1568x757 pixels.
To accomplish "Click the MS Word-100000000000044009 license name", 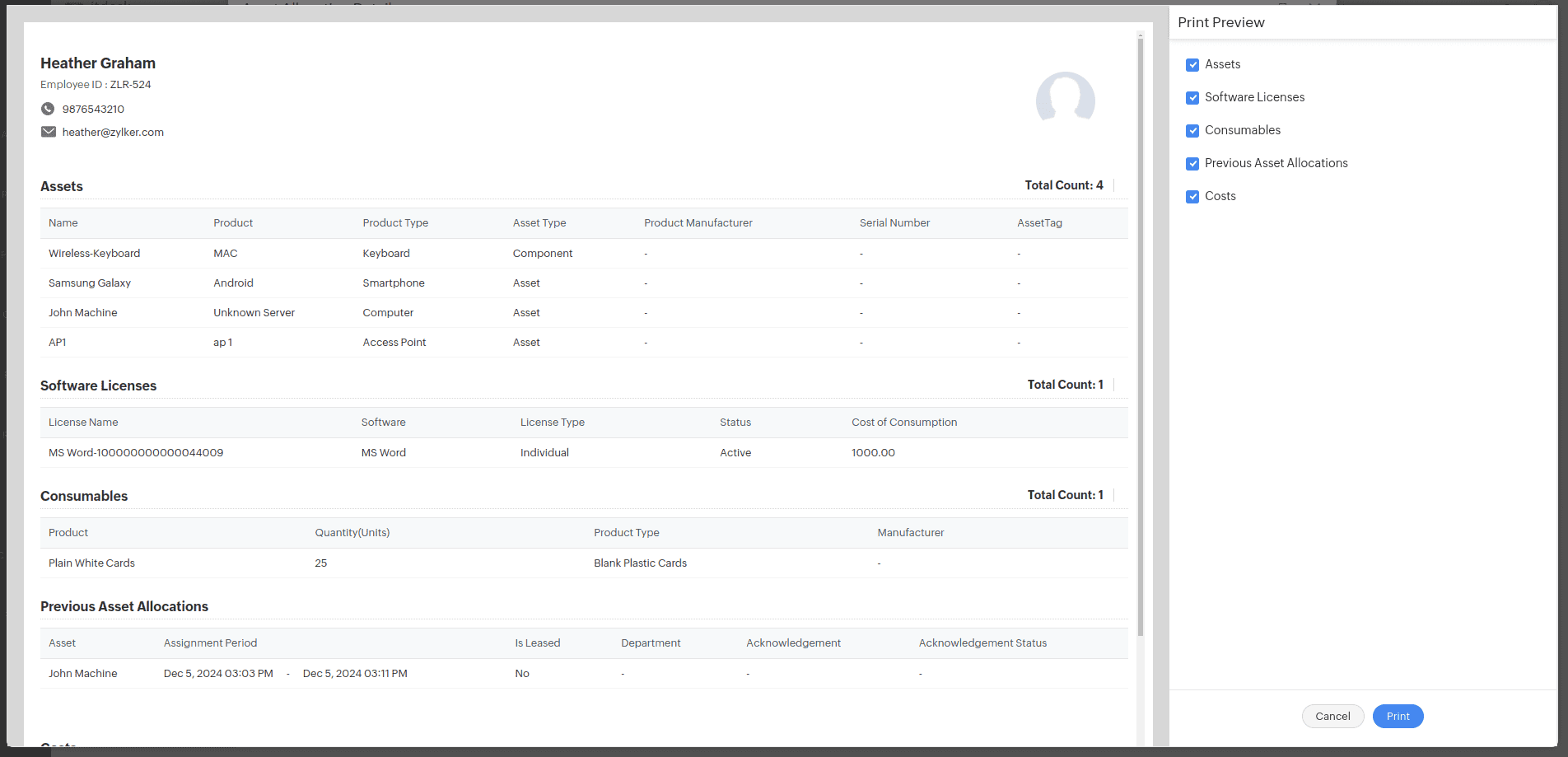I will [136, 452].
